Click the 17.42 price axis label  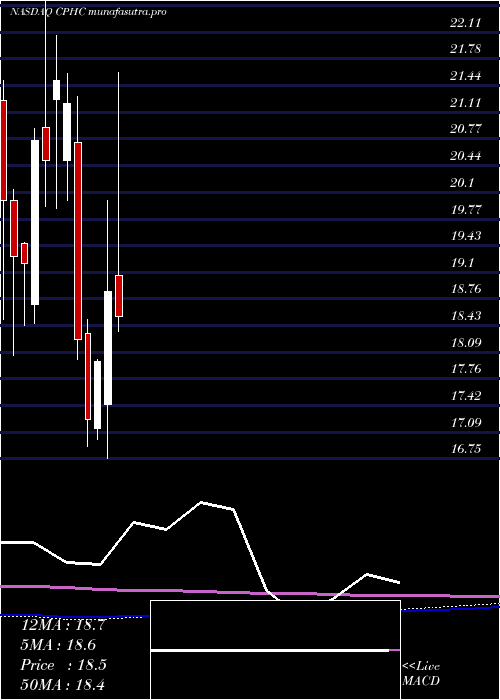click(x=465, y=396)
